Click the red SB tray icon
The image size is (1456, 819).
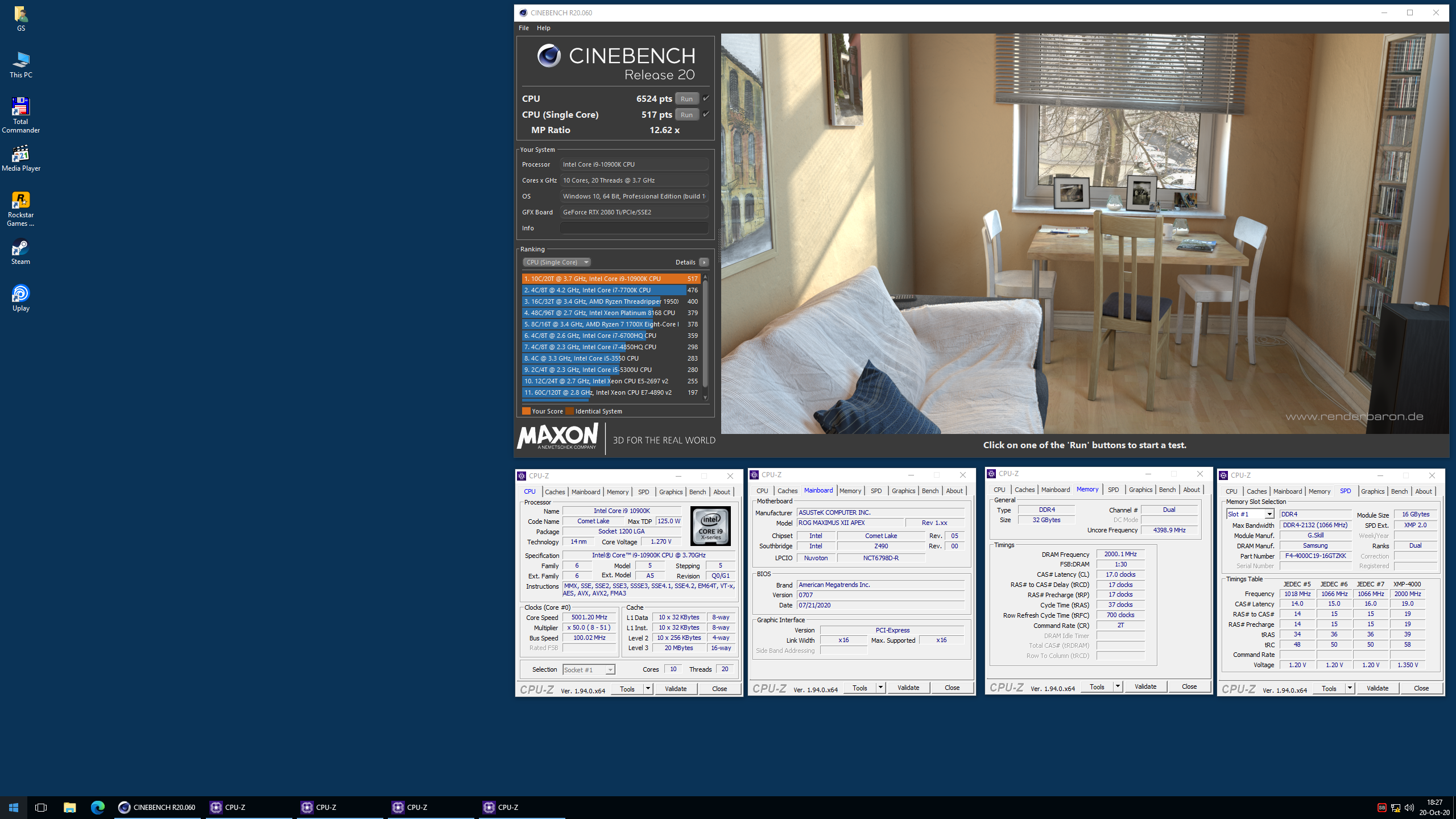[1381, 808]
